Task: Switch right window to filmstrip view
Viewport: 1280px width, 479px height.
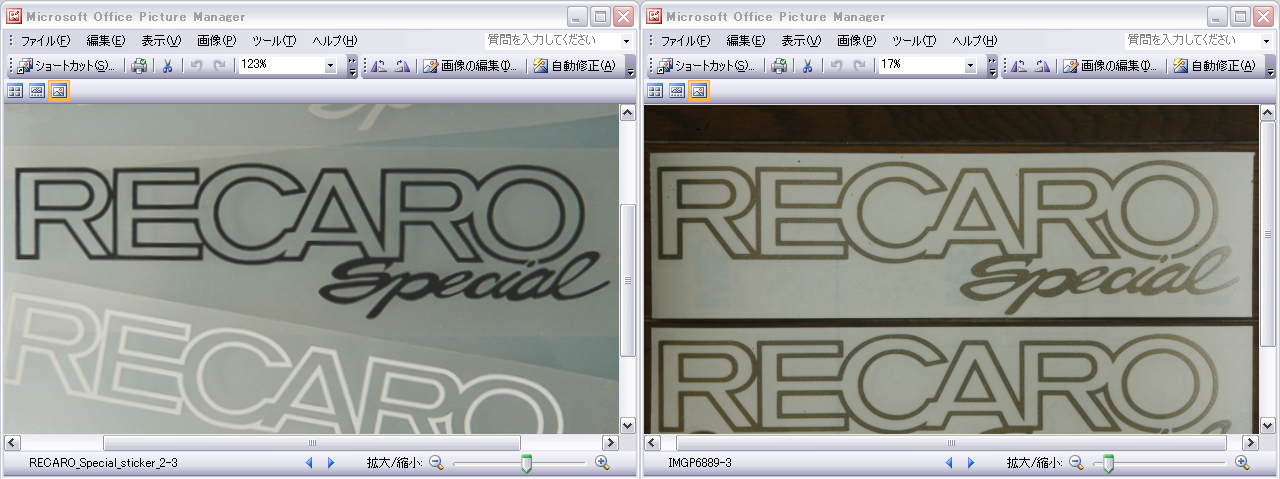Action: [x=677, y=91]
